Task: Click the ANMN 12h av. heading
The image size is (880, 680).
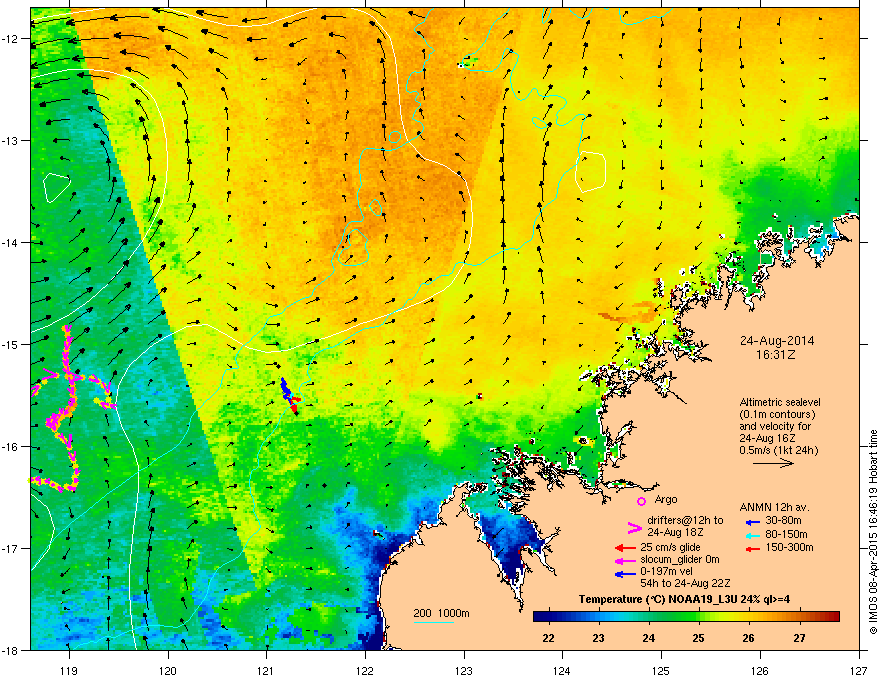Action: 774,508
